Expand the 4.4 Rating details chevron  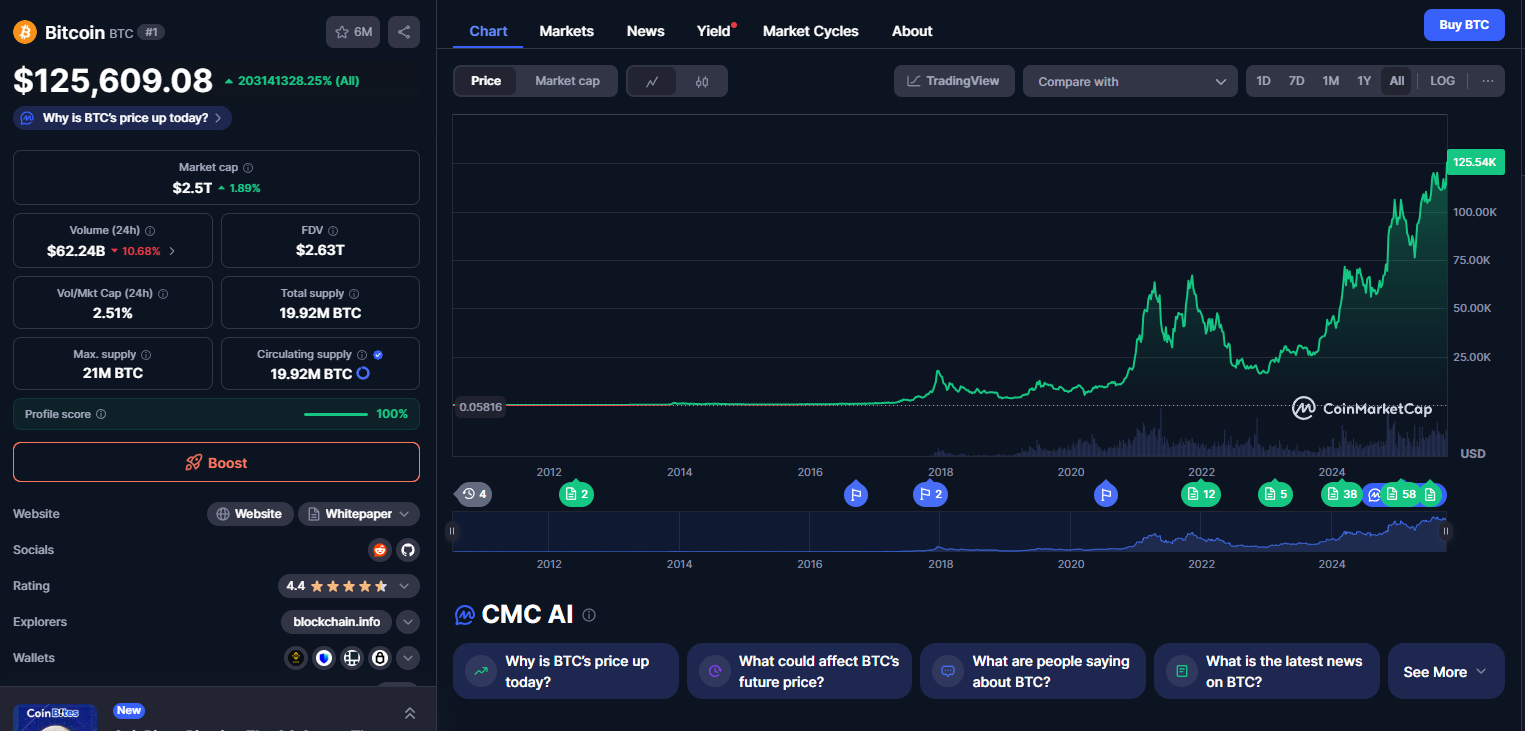404,586
